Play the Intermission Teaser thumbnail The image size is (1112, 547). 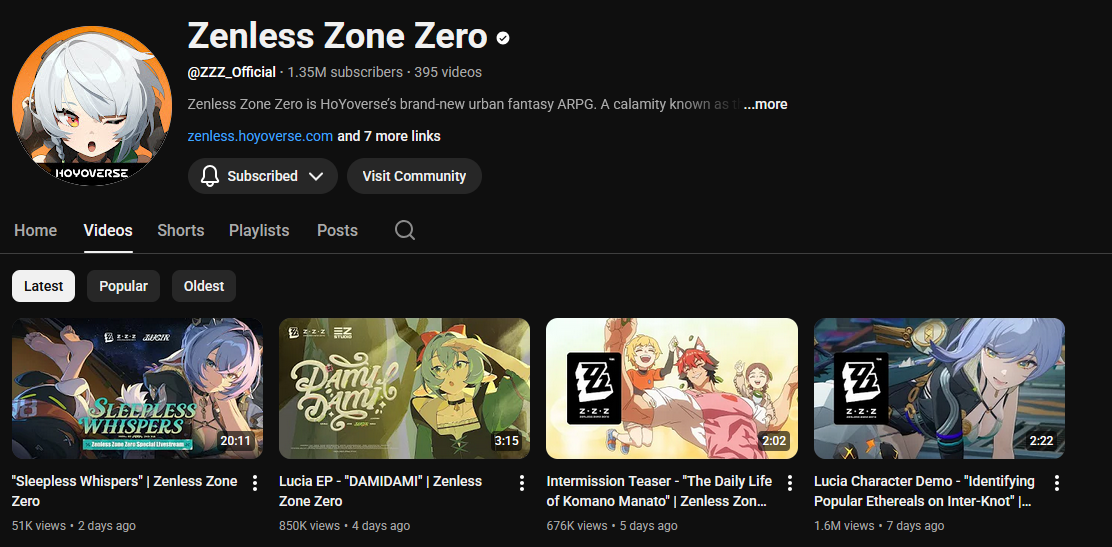click(672, 388)
